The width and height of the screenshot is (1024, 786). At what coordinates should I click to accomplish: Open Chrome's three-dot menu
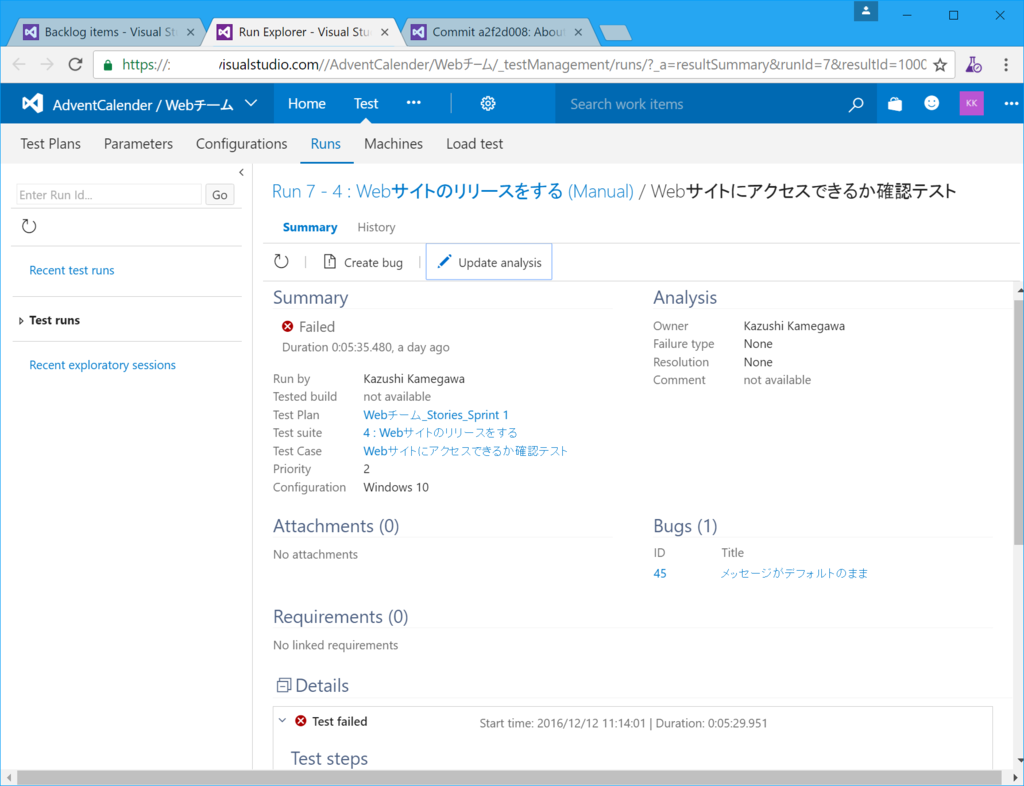[x=1006, y=65]
